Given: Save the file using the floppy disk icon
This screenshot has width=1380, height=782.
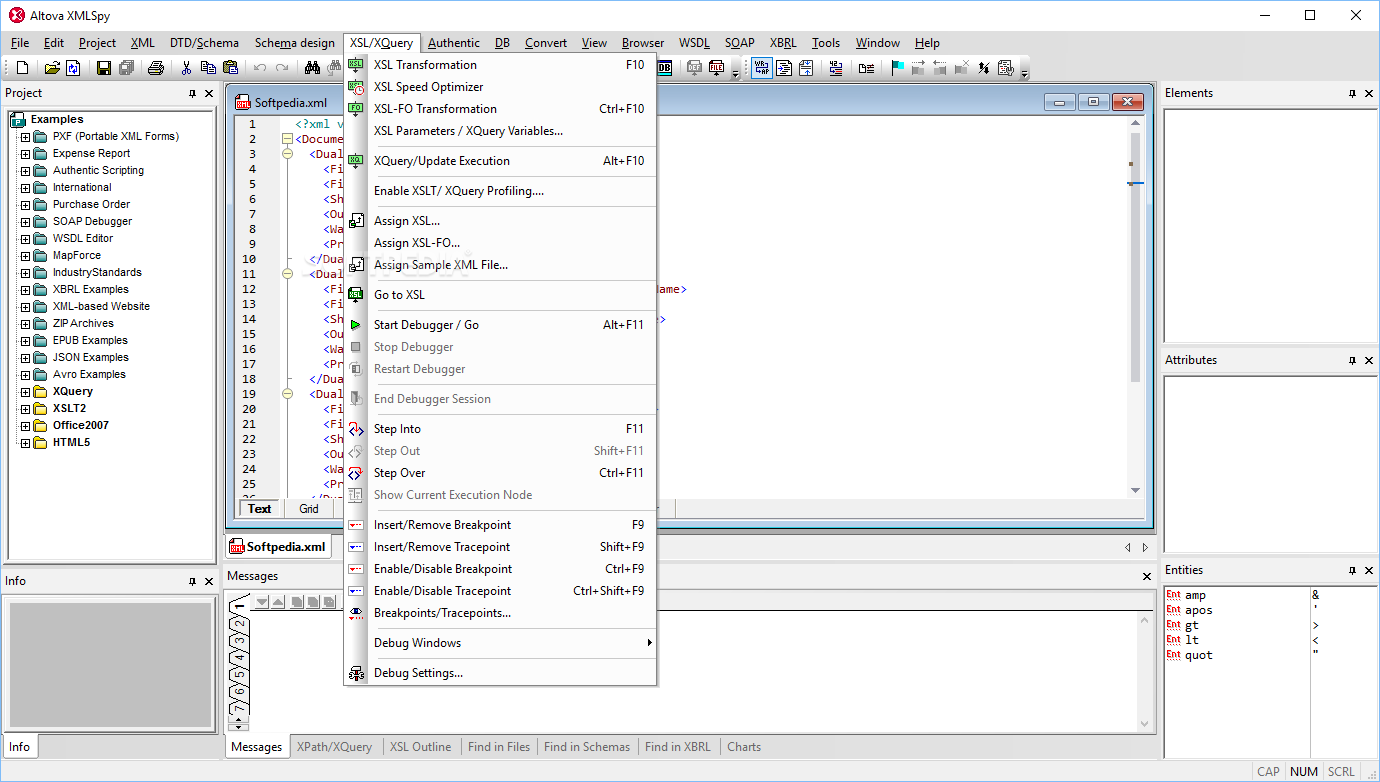Looking at the screenshot, I should coord(103,68).
